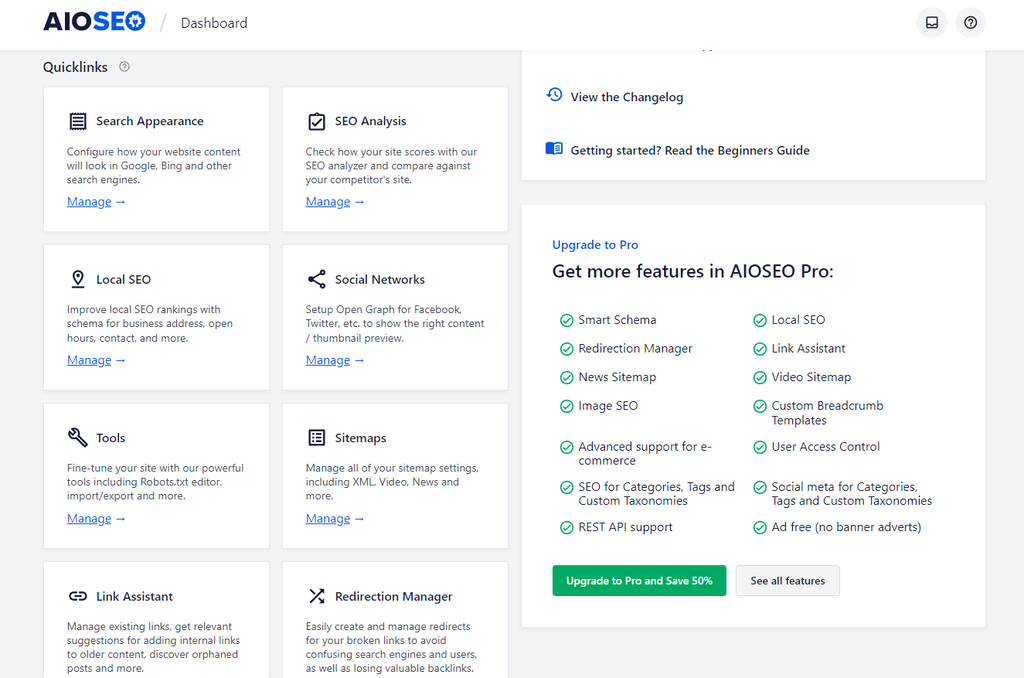This screenshot has height=678, width=1024.
Task: Click the Local SEO map pin icon
Action: pyautogui.click(x=78, y=279)
